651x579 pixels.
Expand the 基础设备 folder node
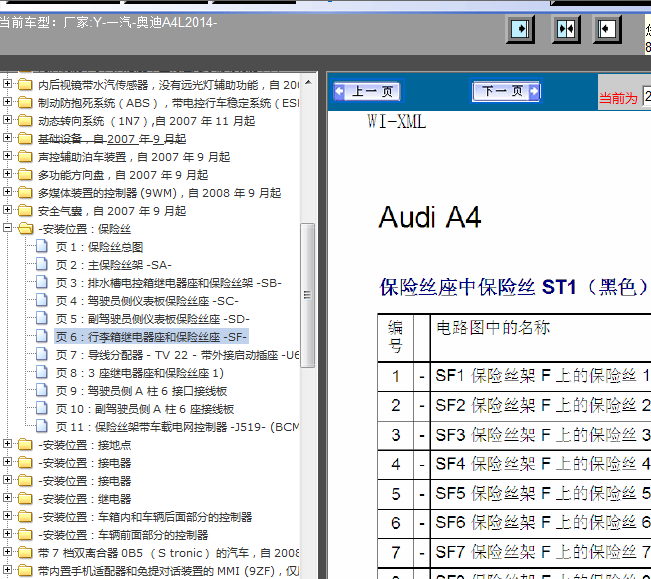click(7, 137)
